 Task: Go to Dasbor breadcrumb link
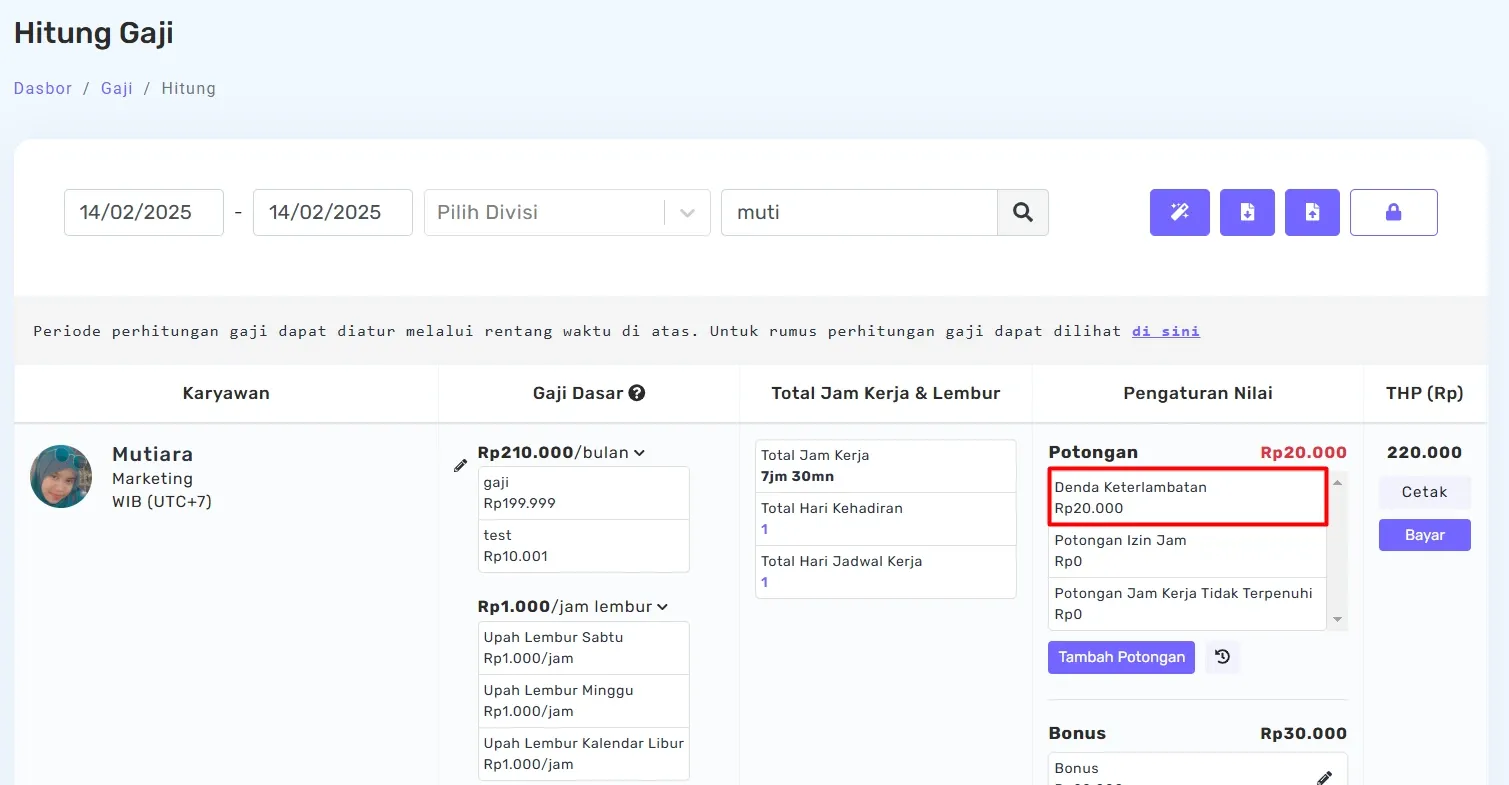pyautogui.click(x=43, y=88)
